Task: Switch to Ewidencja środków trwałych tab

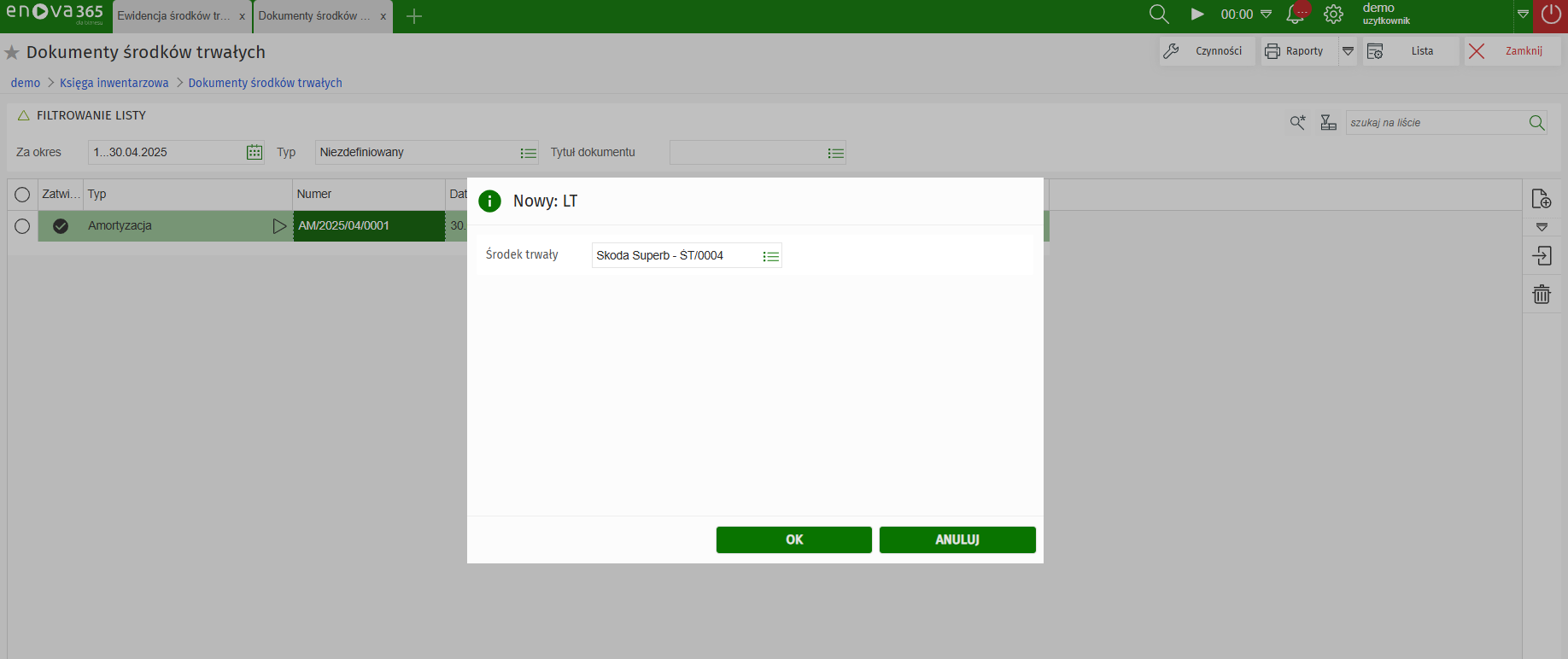Action: pyautogui.click(x=174, y=16)
